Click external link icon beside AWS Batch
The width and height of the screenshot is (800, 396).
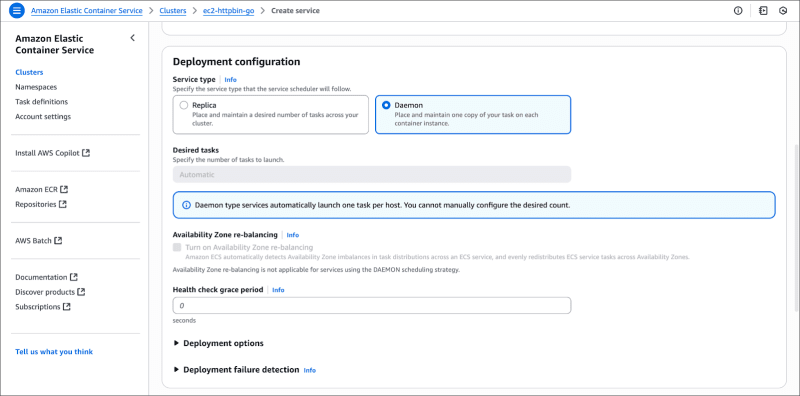tap(58, 240)
